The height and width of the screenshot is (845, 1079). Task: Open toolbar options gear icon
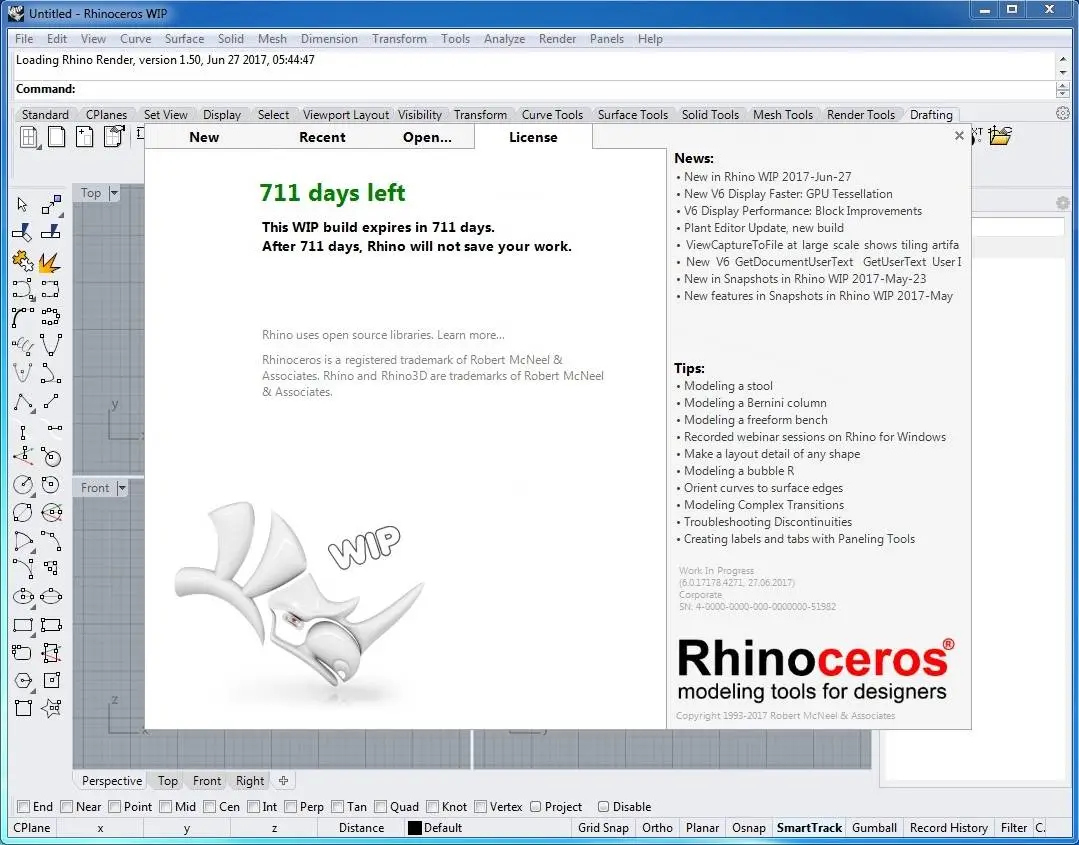pyautogui.click(x=1062, y=114)
